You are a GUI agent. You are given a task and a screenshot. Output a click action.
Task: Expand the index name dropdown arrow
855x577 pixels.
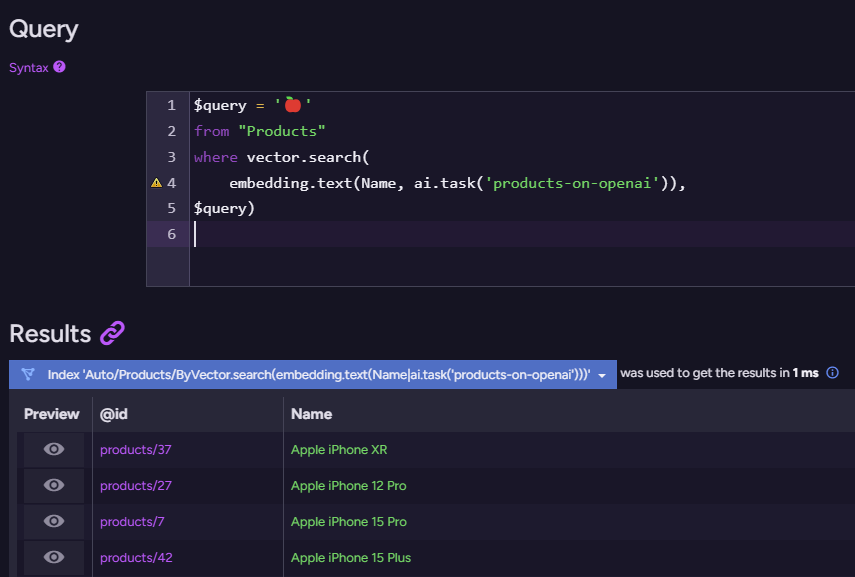[x=602, y=375]
